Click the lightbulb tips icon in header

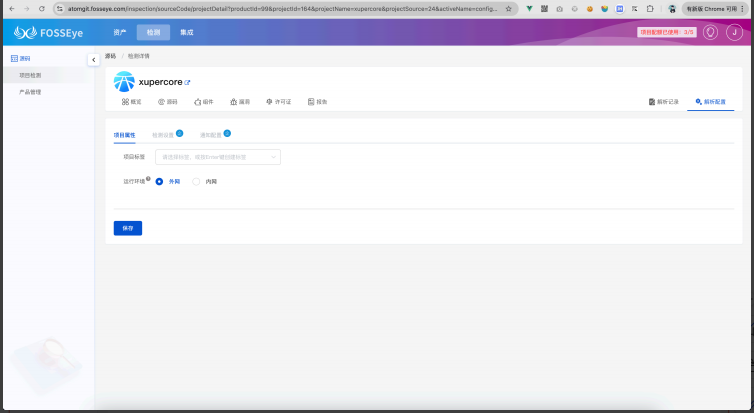[x=710, y=32]
